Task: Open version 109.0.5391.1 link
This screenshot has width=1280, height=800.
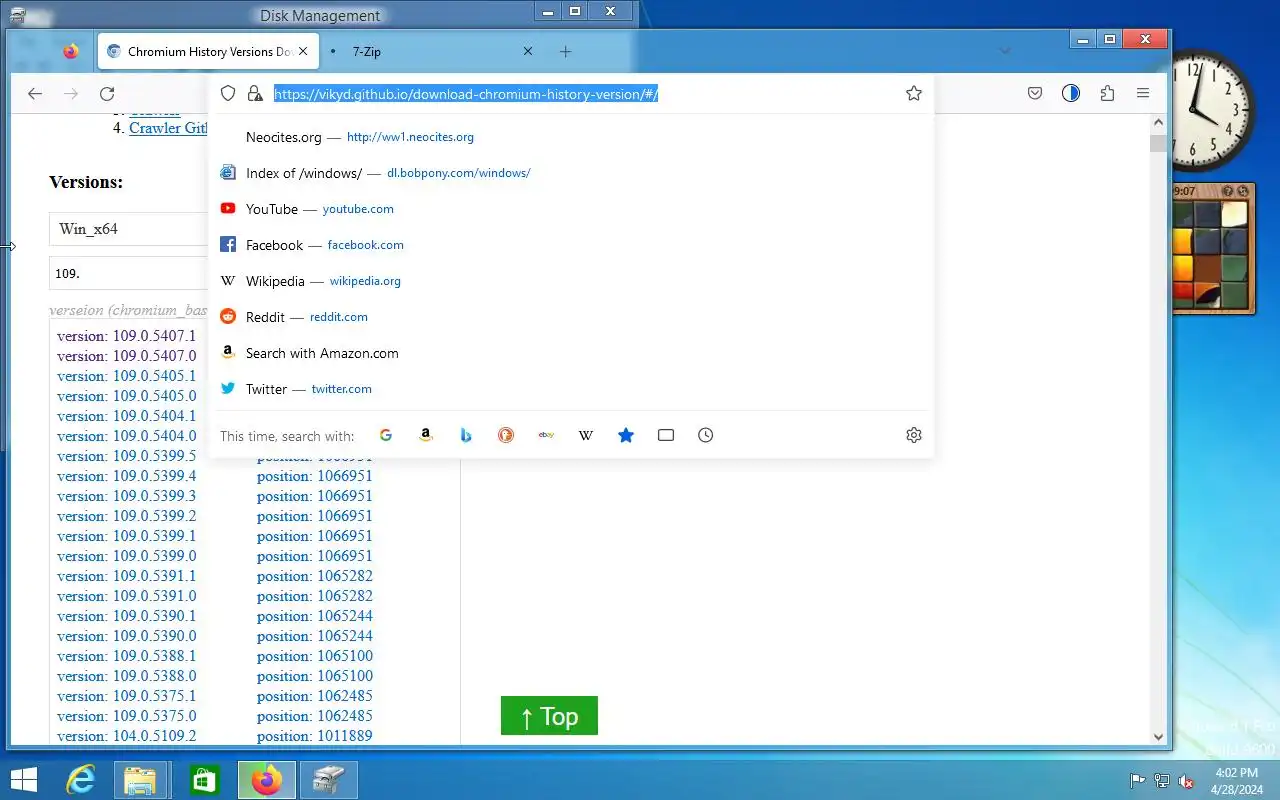Action: pyautogui.click(x=126, y=576)
